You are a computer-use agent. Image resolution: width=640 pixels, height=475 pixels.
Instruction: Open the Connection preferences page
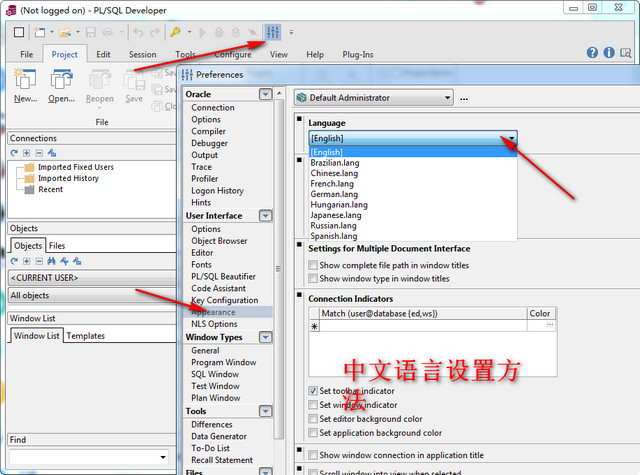[213, 108]
